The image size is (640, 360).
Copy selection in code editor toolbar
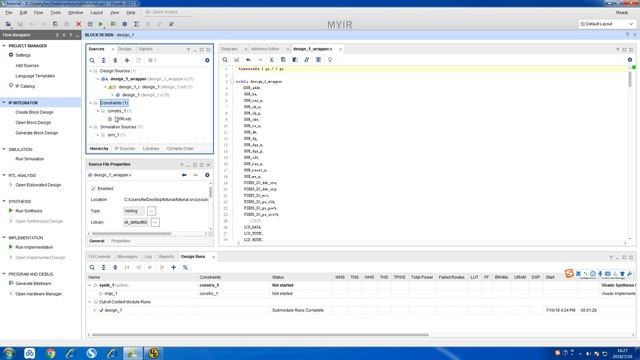click(283, 60)
